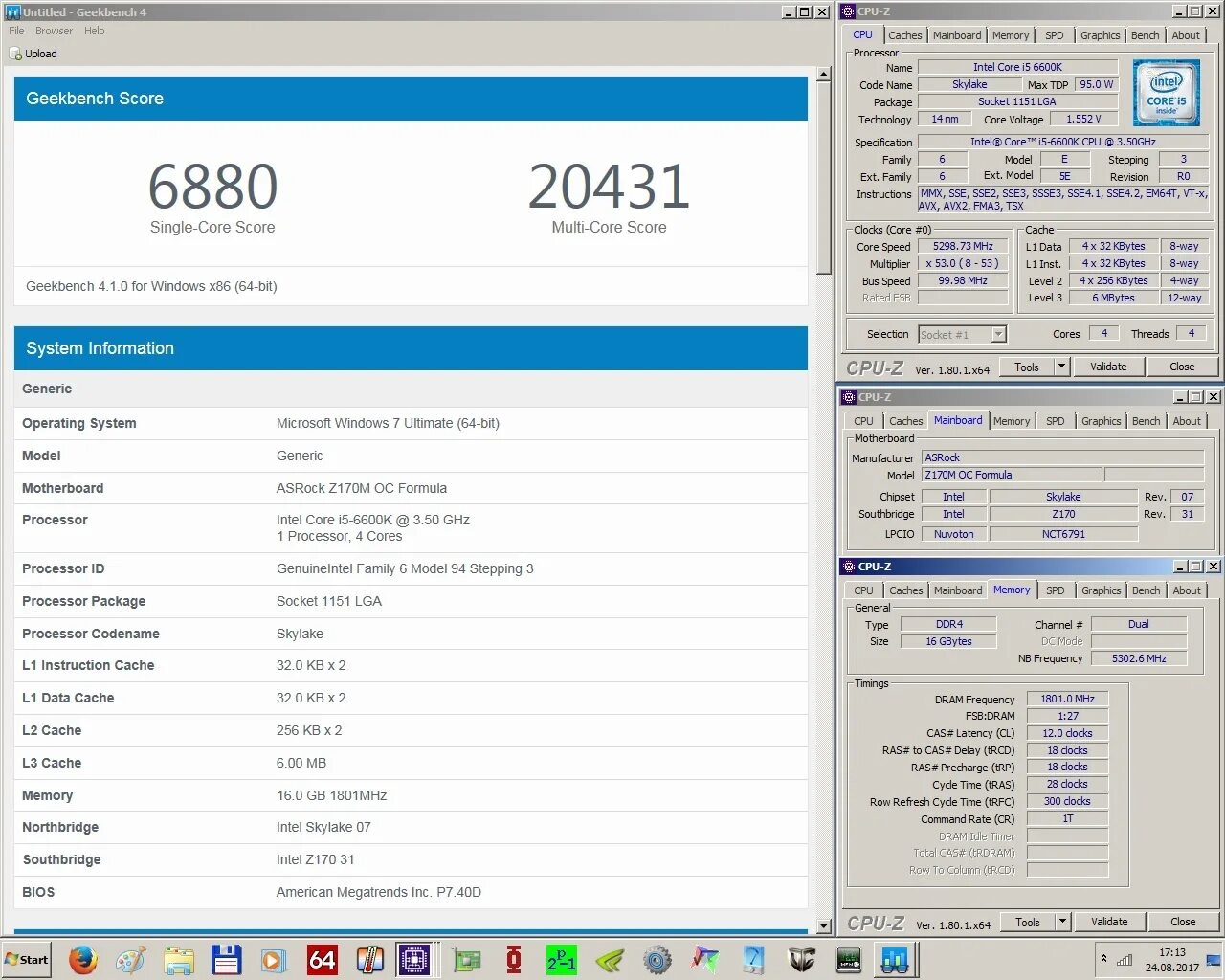Click the Z170M OC Formula model field in CPU-Z
The height and width of the screenshot is (980, 1225).
(1012, 475)
